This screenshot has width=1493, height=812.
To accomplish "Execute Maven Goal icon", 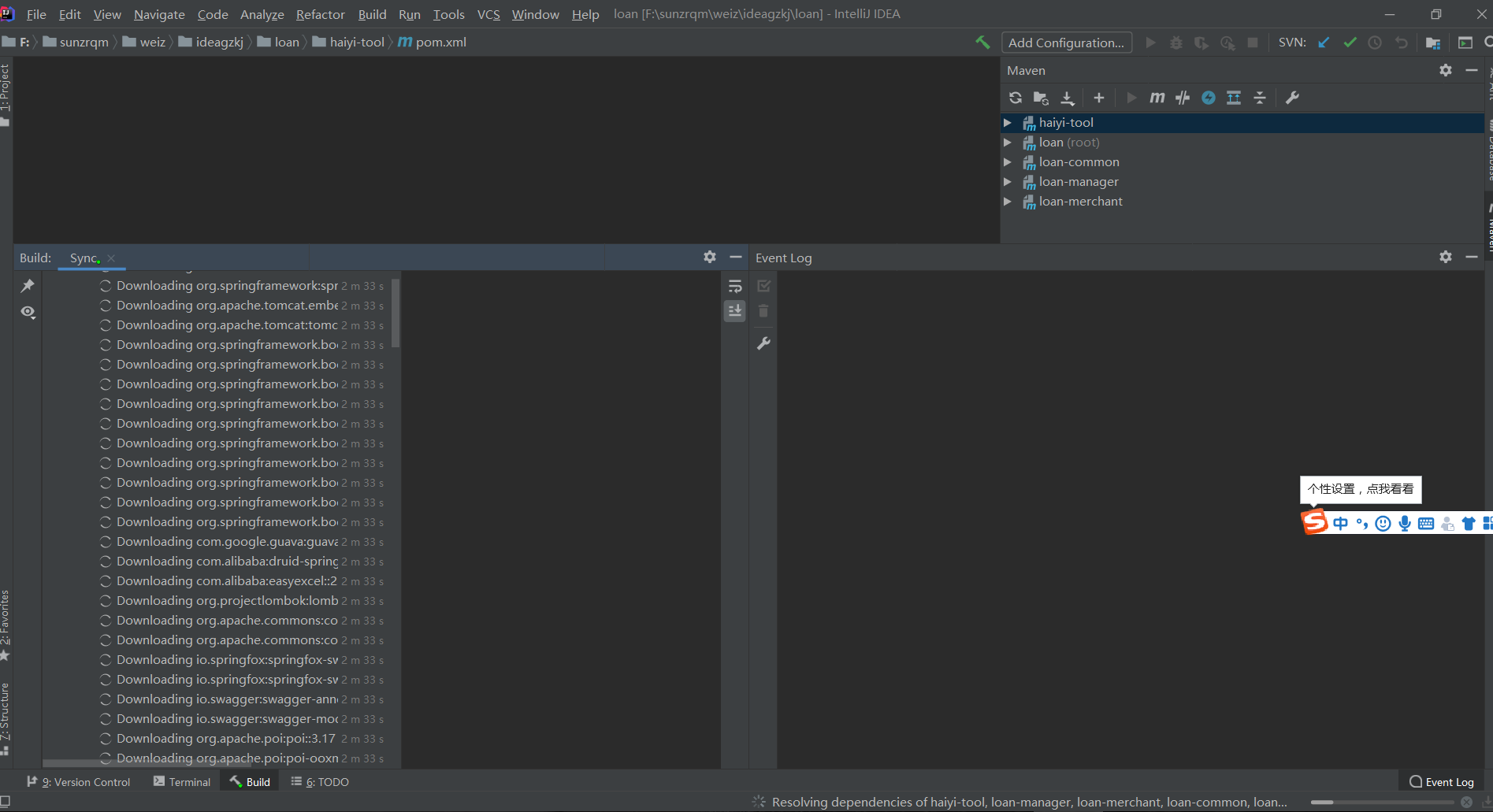I will click(1157, 98).
